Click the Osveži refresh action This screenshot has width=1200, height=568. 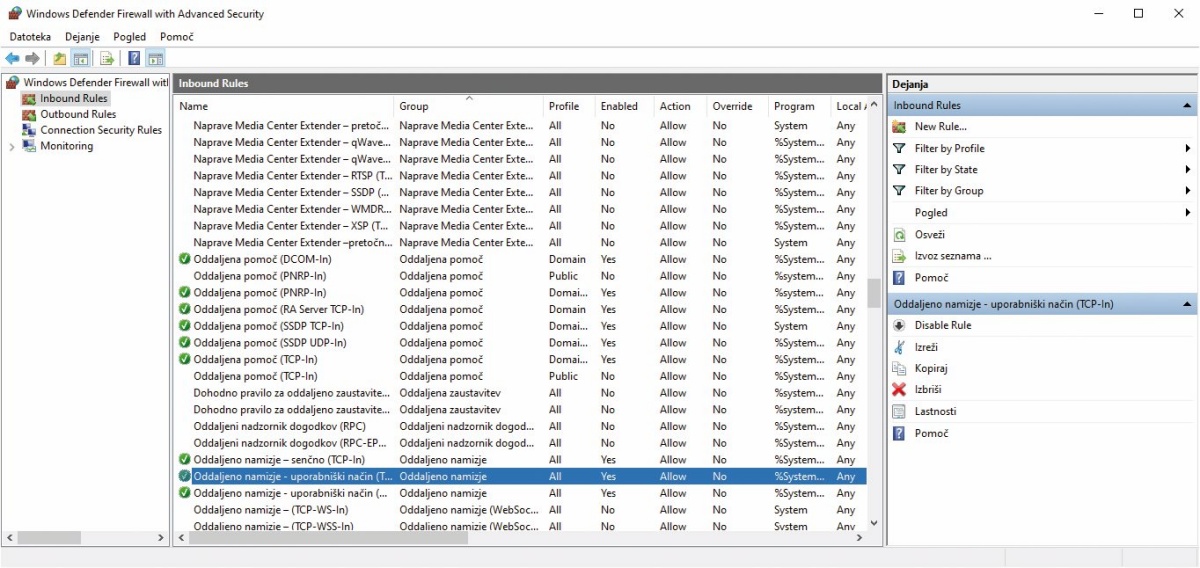[930, 234]
